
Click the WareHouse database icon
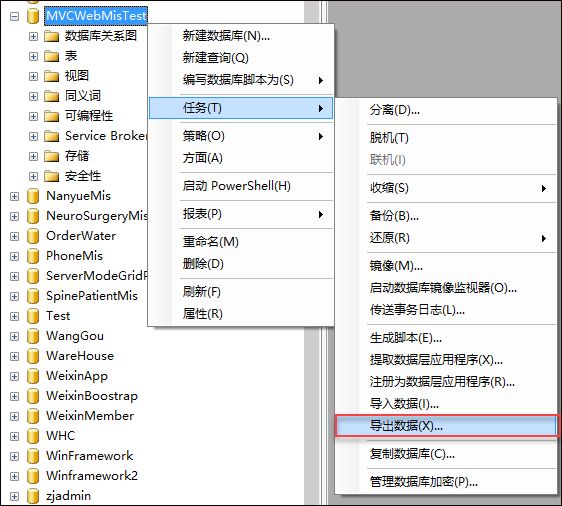33,357
